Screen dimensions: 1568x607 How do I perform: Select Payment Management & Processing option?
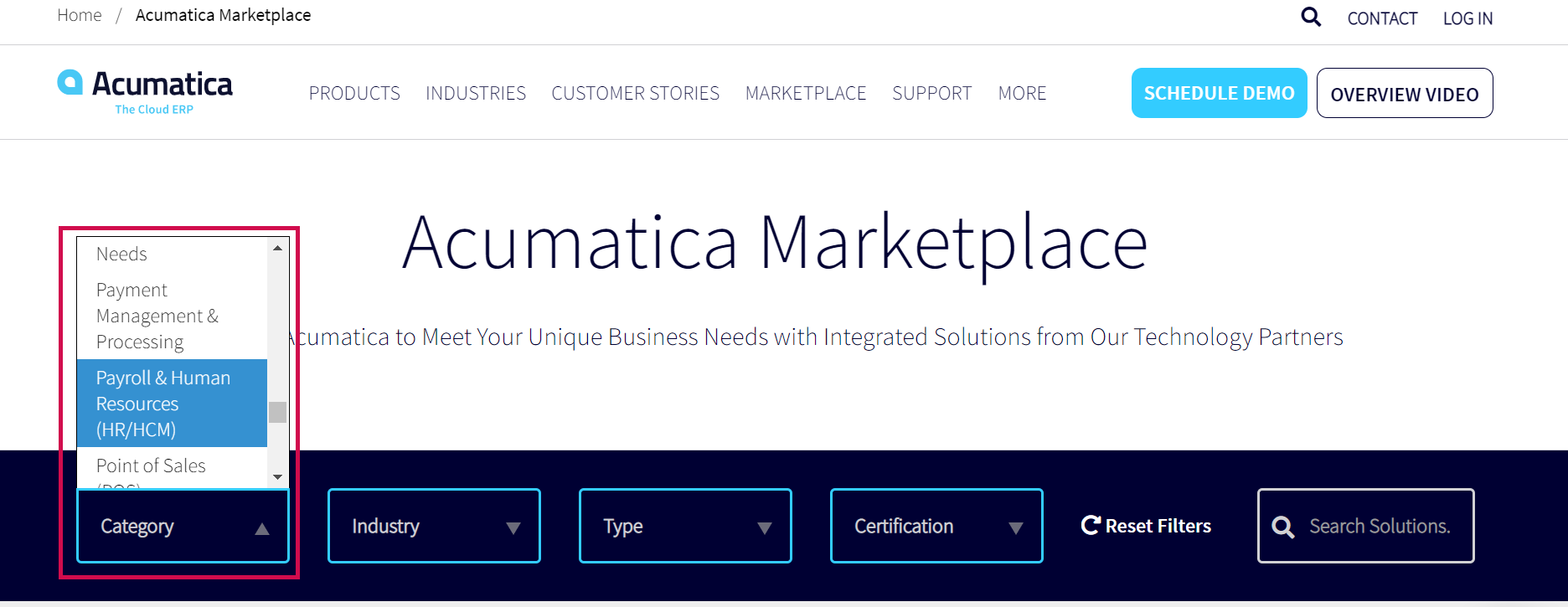(x=172, y=316)
